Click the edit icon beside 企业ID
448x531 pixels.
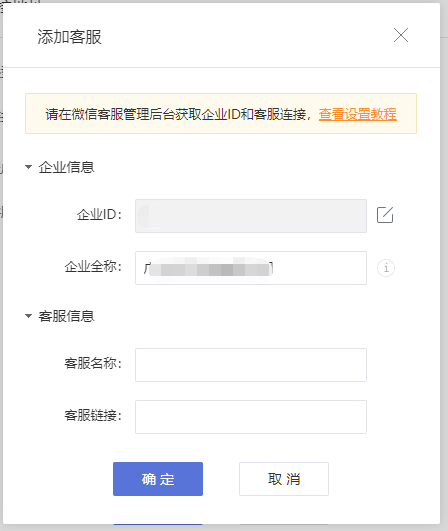[x=385, y=215]
